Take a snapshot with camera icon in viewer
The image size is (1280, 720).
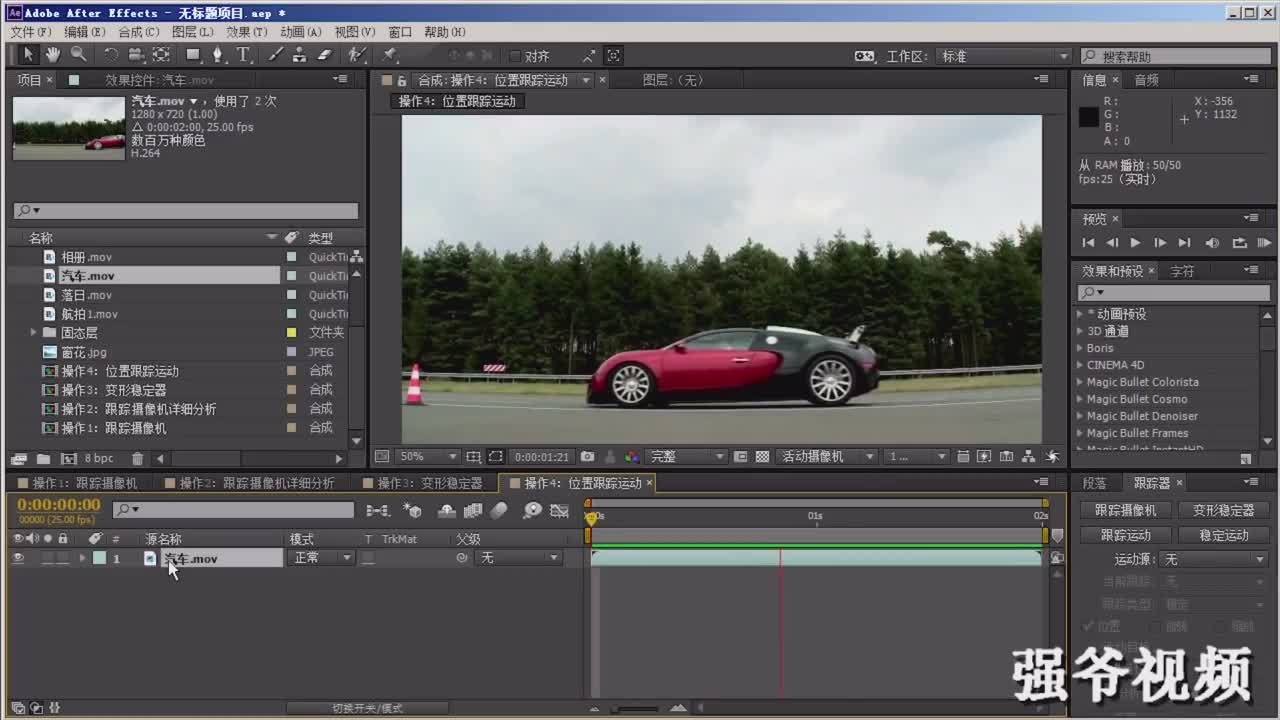point(588,457)
